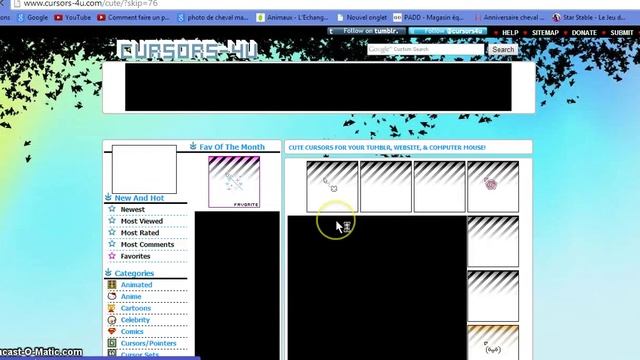Open the Newest cursors list
This screenshot has height=360, width=640.
click(x=133, y=209)
